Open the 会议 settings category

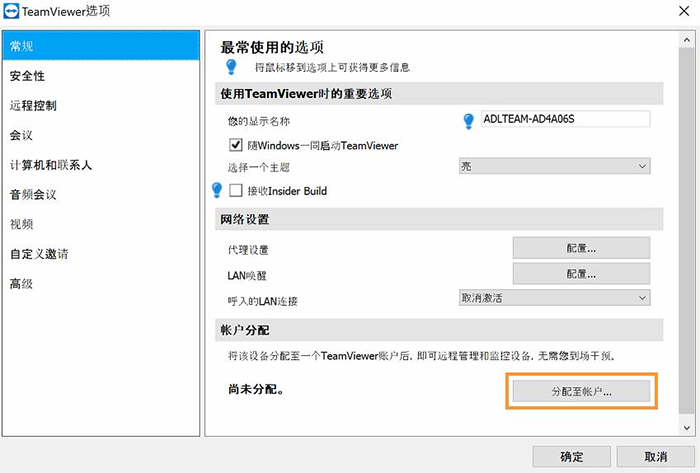[x=101, y=135]
